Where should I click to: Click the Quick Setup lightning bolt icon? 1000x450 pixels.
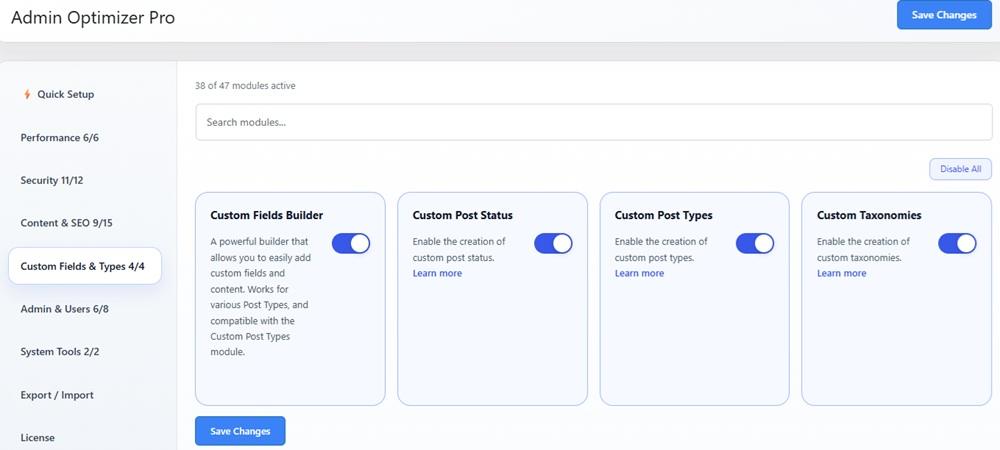coord(27,94)
